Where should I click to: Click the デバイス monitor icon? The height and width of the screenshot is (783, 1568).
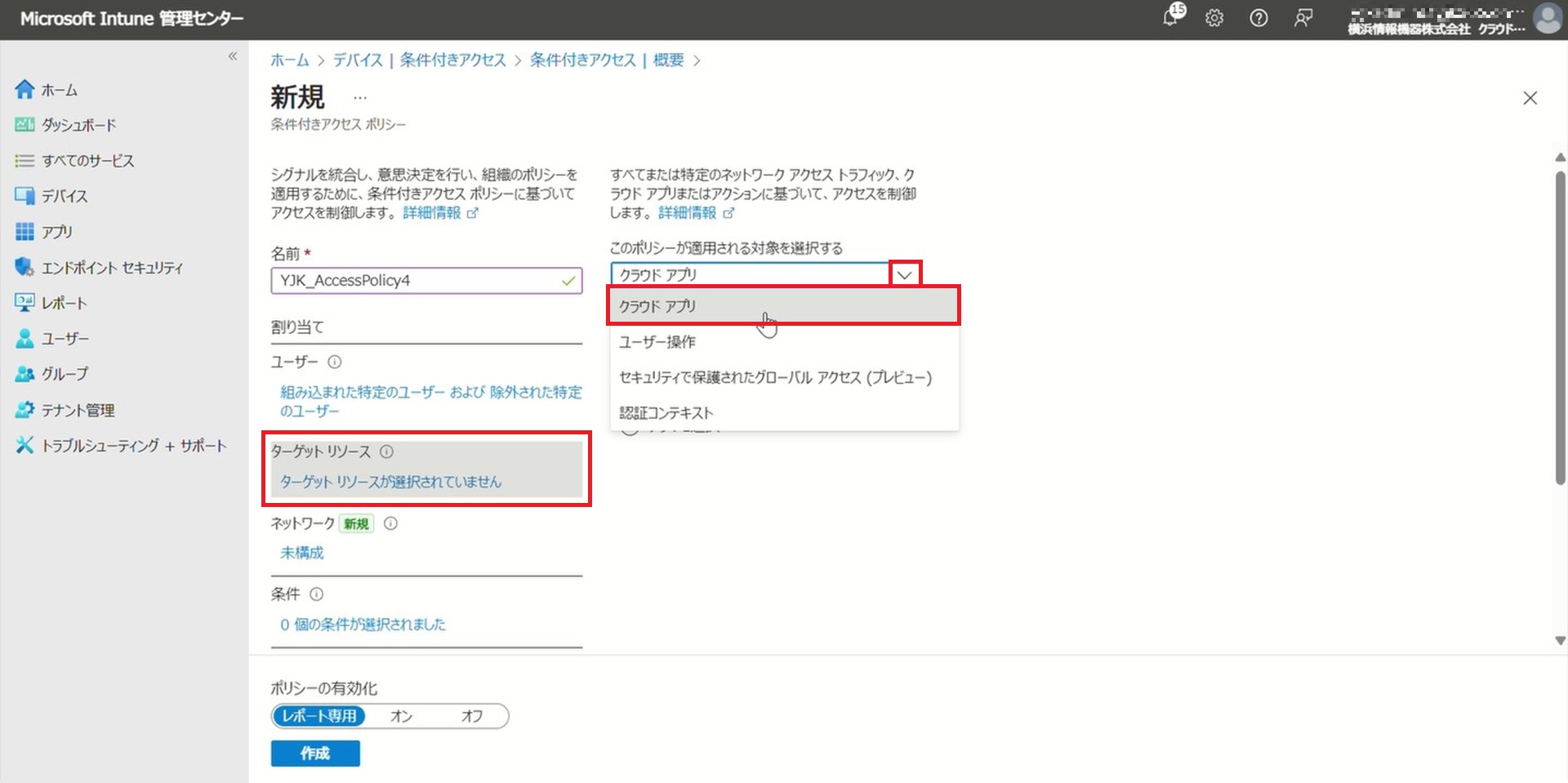click(24, 196)
